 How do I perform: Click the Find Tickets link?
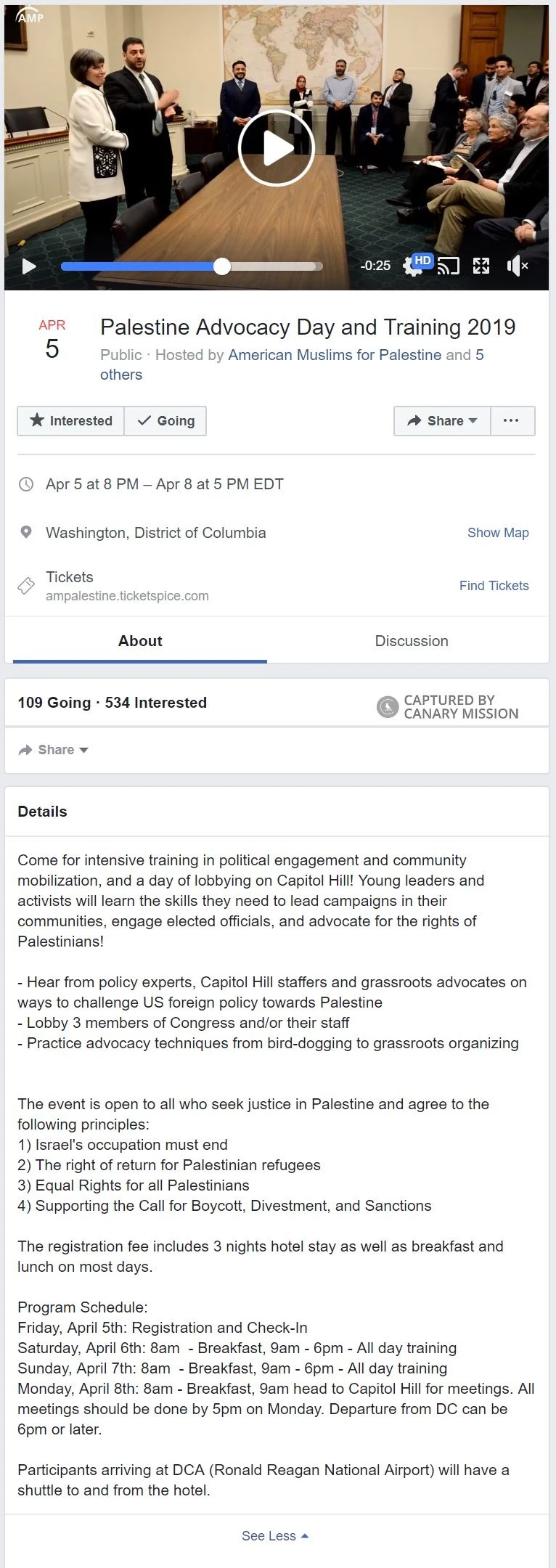point(494,586)
